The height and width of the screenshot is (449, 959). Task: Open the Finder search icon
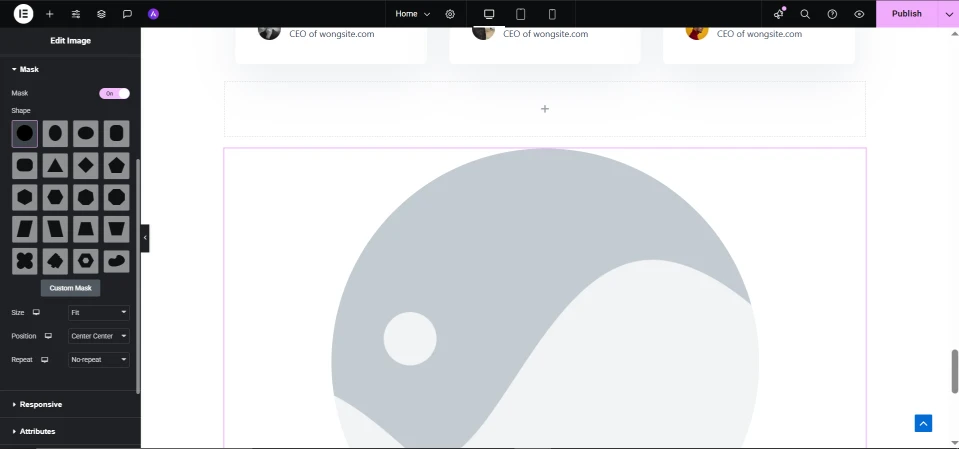coord(805,14)
